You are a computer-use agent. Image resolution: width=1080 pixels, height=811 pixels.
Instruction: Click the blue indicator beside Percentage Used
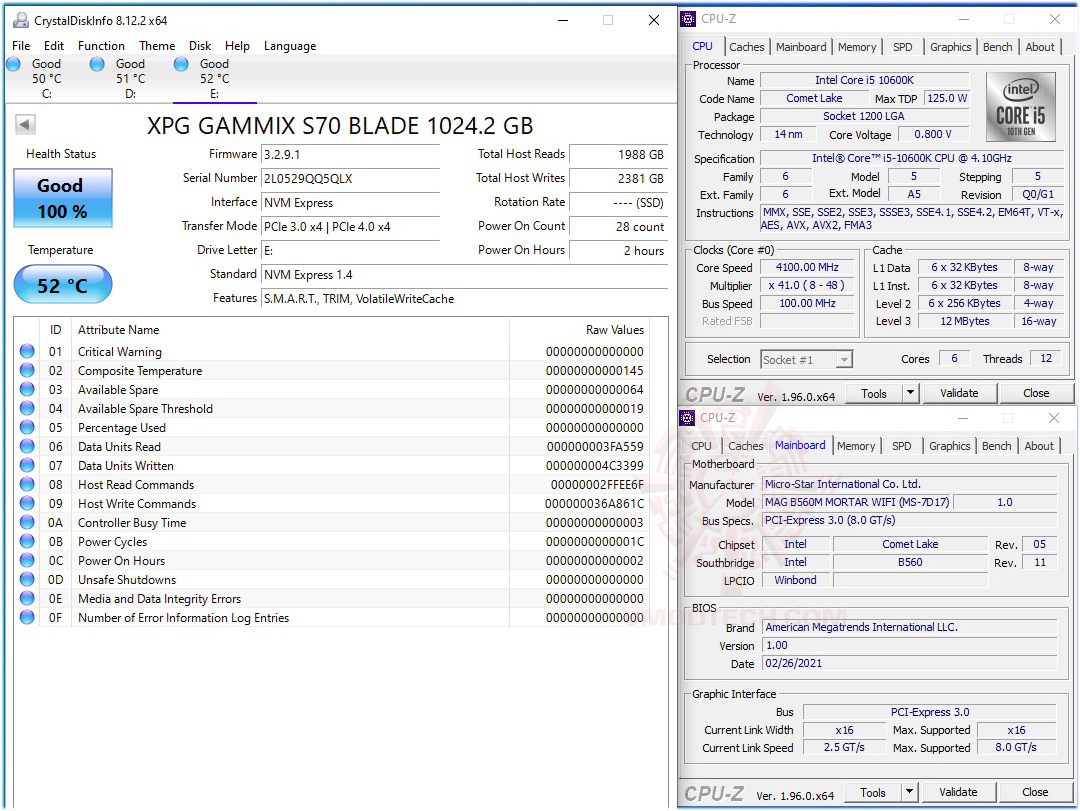point(27,427)
